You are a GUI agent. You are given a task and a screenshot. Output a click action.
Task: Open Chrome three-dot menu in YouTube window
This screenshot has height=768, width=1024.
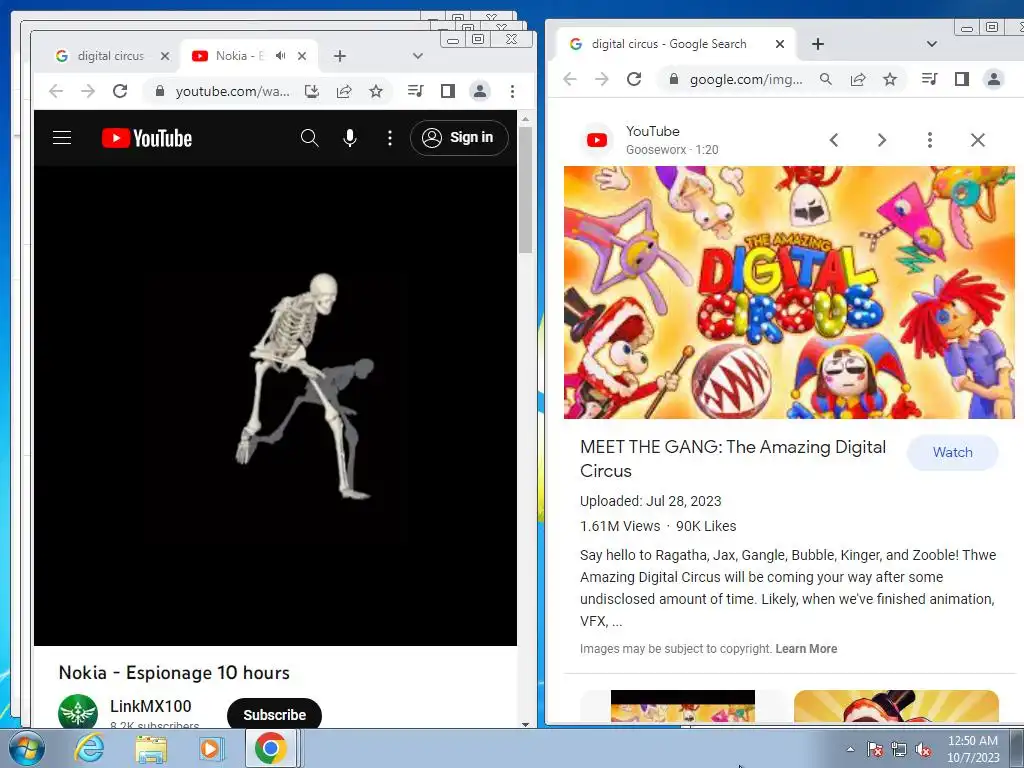coord(513,91)
